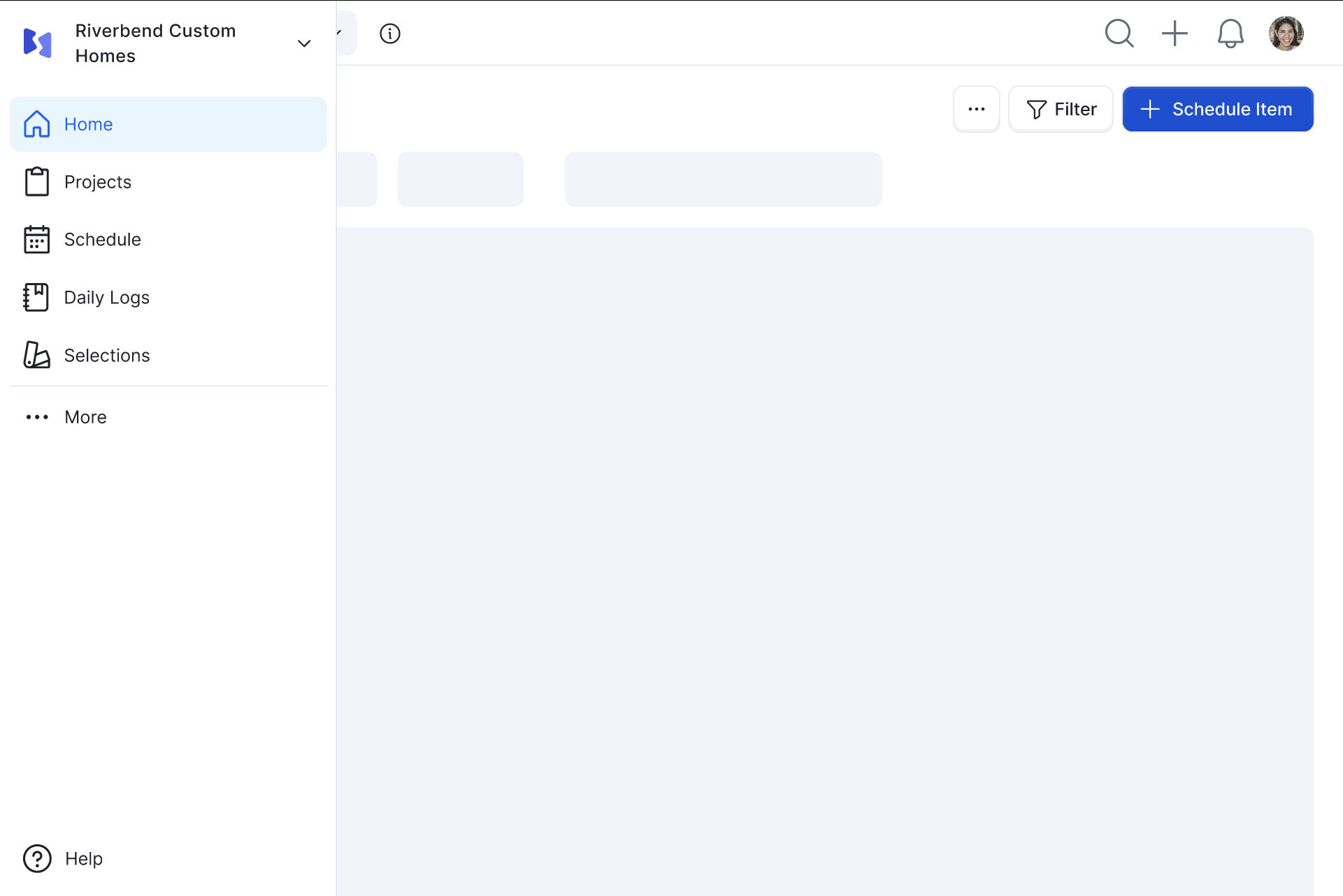
Task: Expand the Riverbend Custom Homes dropdown chevron
Action: click(x=304, y=43)
